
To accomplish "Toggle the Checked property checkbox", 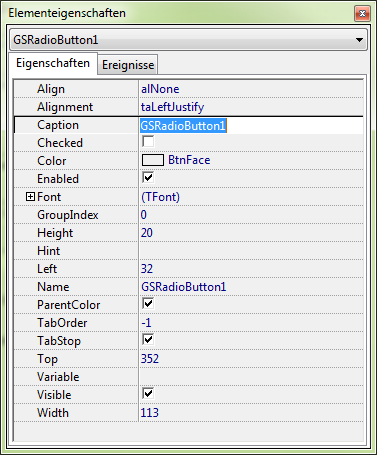I will tap(148, 141).
